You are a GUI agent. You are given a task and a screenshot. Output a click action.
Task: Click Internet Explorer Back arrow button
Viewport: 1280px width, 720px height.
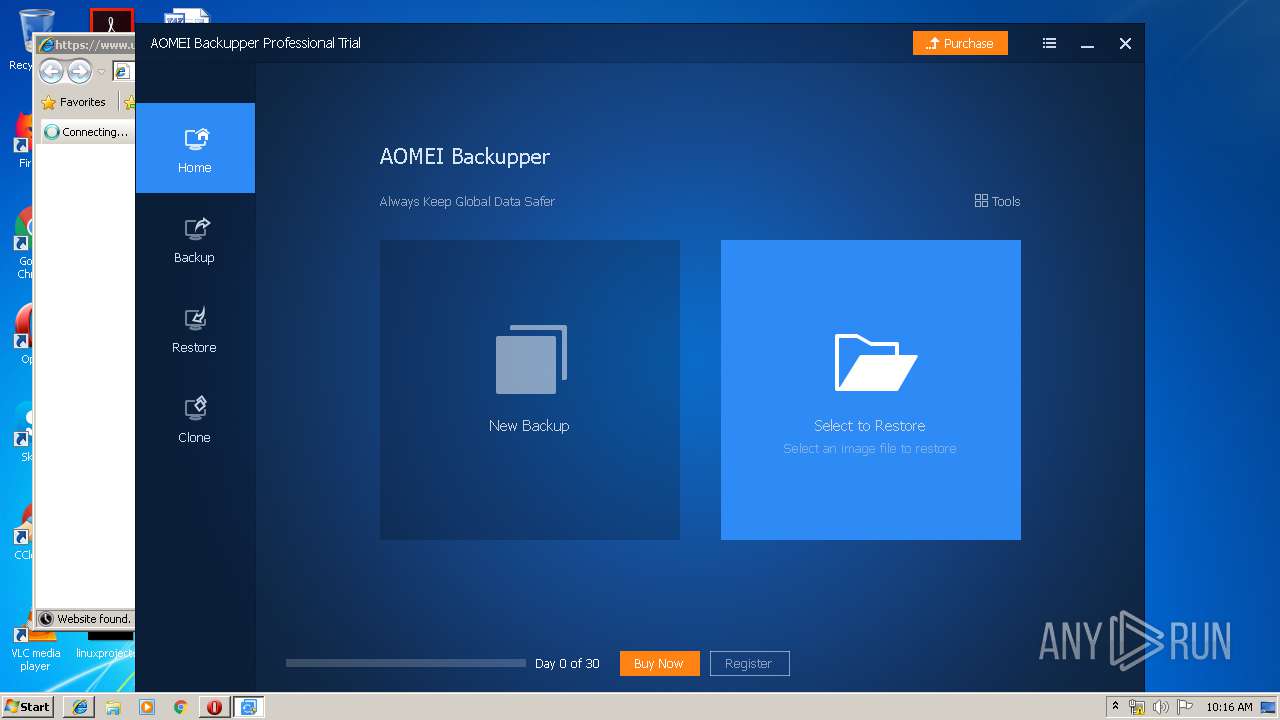tap(51, 72)
